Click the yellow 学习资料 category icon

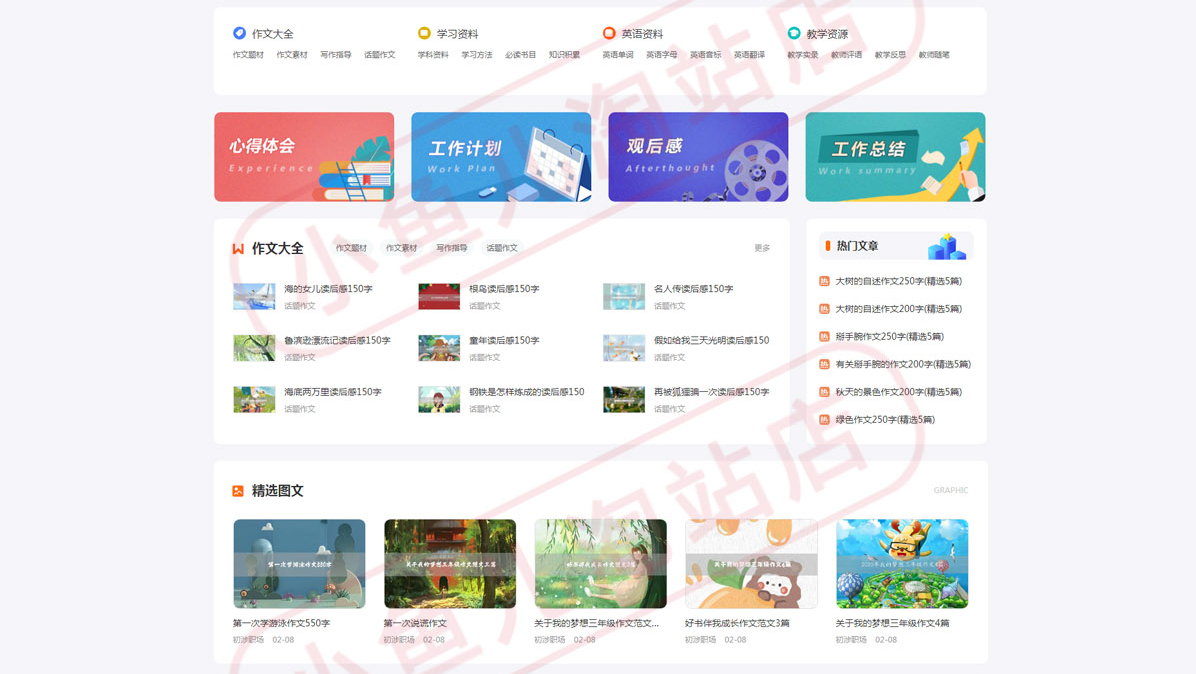[x=424, y=33]
